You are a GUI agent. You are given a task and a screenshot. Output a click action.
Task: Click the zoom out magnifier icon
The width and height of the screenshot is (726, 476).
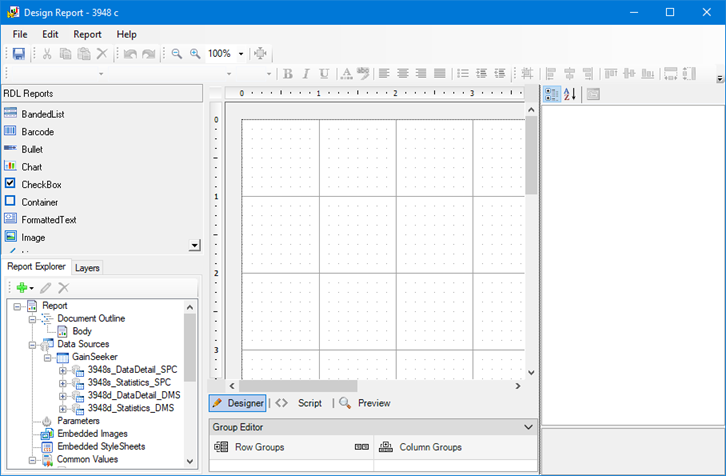(x=177, y=54)
